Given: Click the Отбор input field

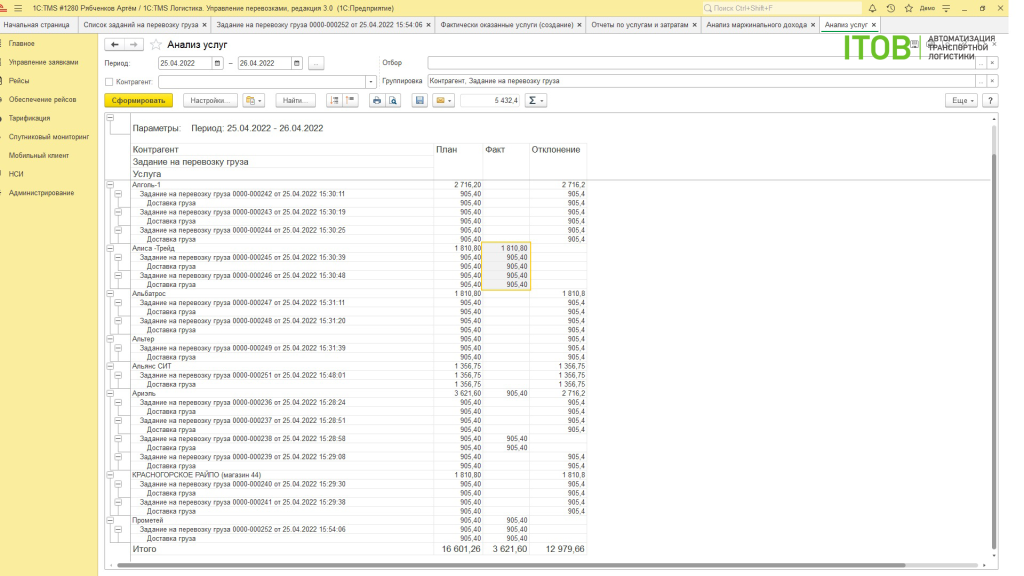Looking at the screenshot, I should click(701, 63).
